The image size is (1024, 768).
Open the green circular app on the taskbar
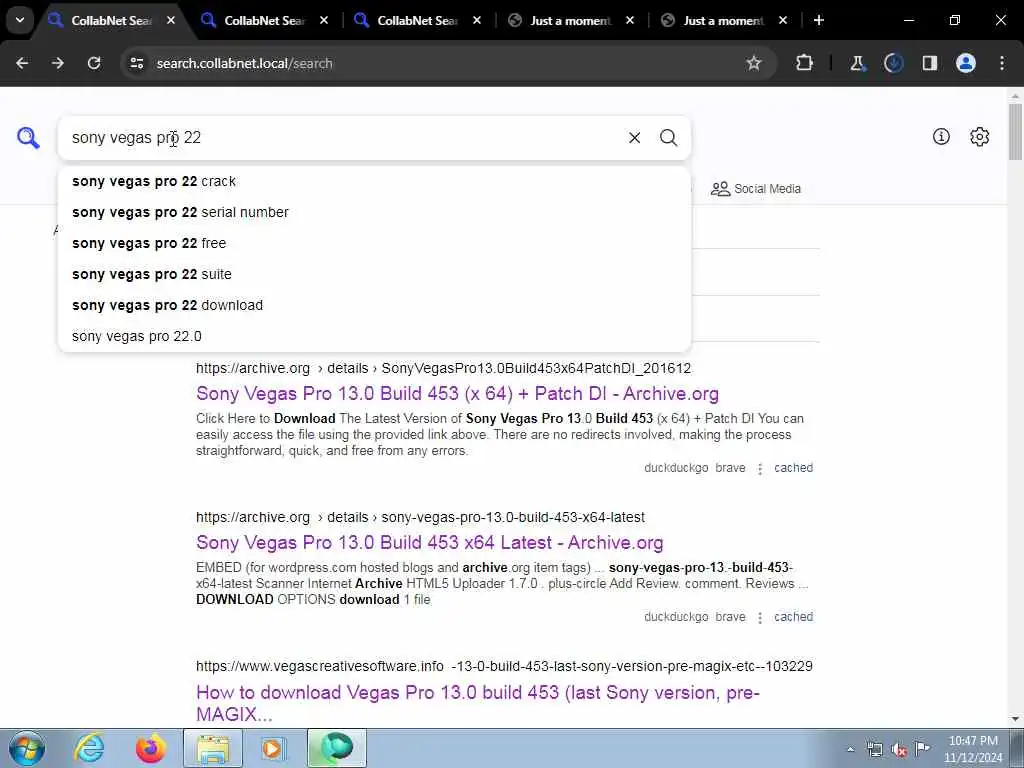tap(336, 749)
